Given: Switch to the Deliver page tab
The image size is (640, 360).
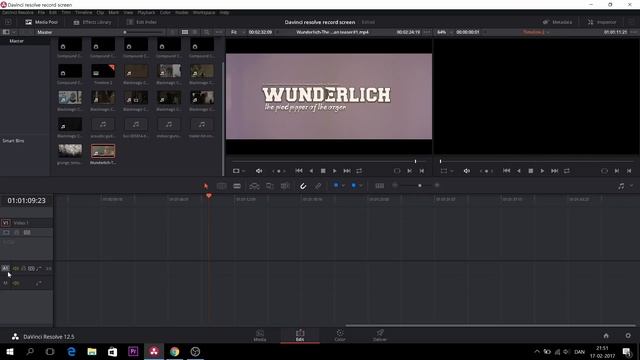Looking at the screenshot, I should coord(380,336).
